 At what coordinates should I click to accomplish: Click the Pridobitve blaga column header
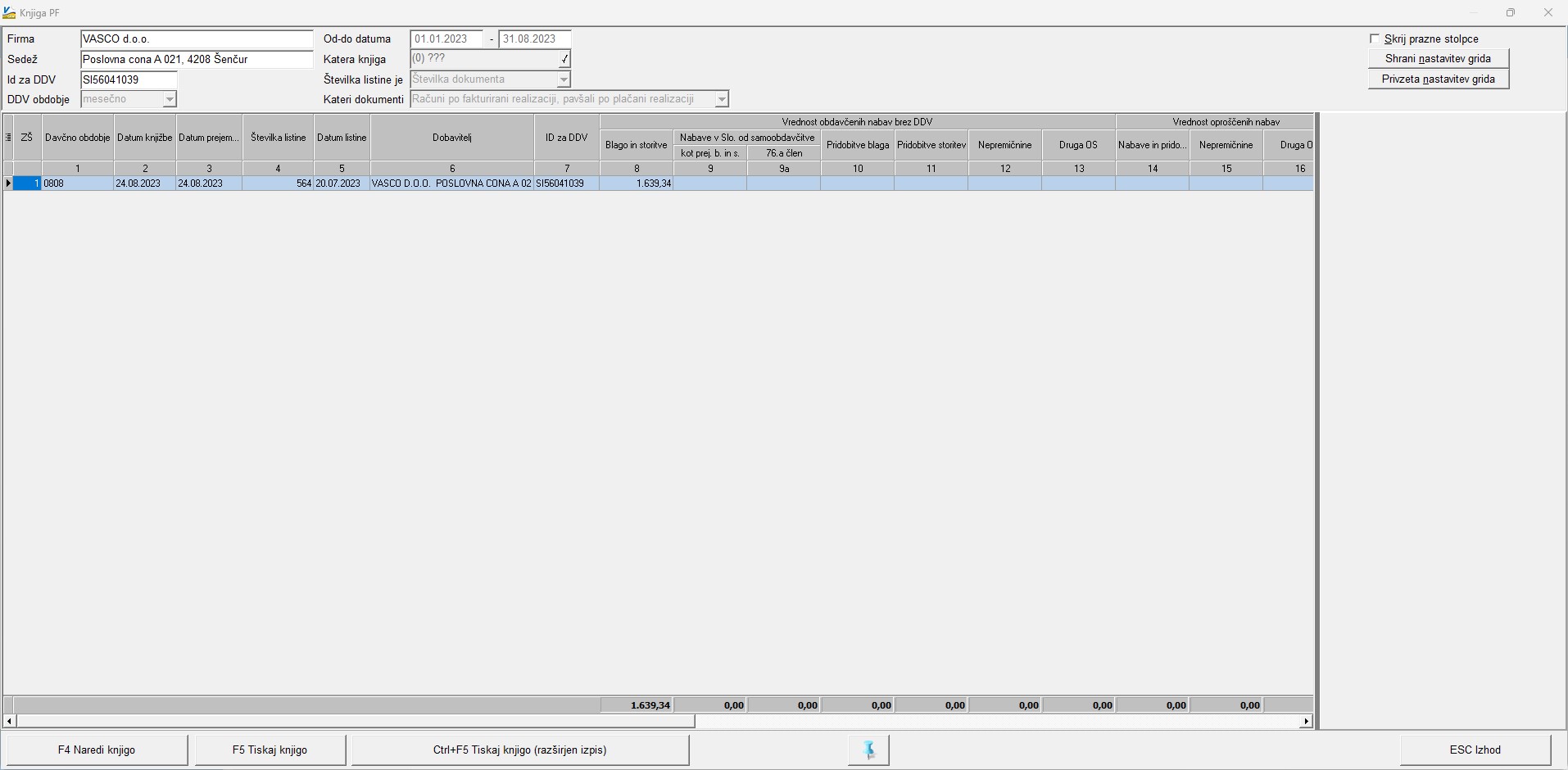click(x=858, y=145)
